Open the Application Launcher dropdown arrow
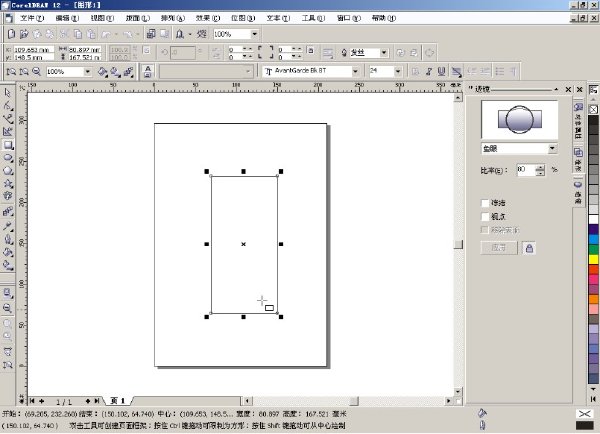The image size is (600, 434). point(190,34)
